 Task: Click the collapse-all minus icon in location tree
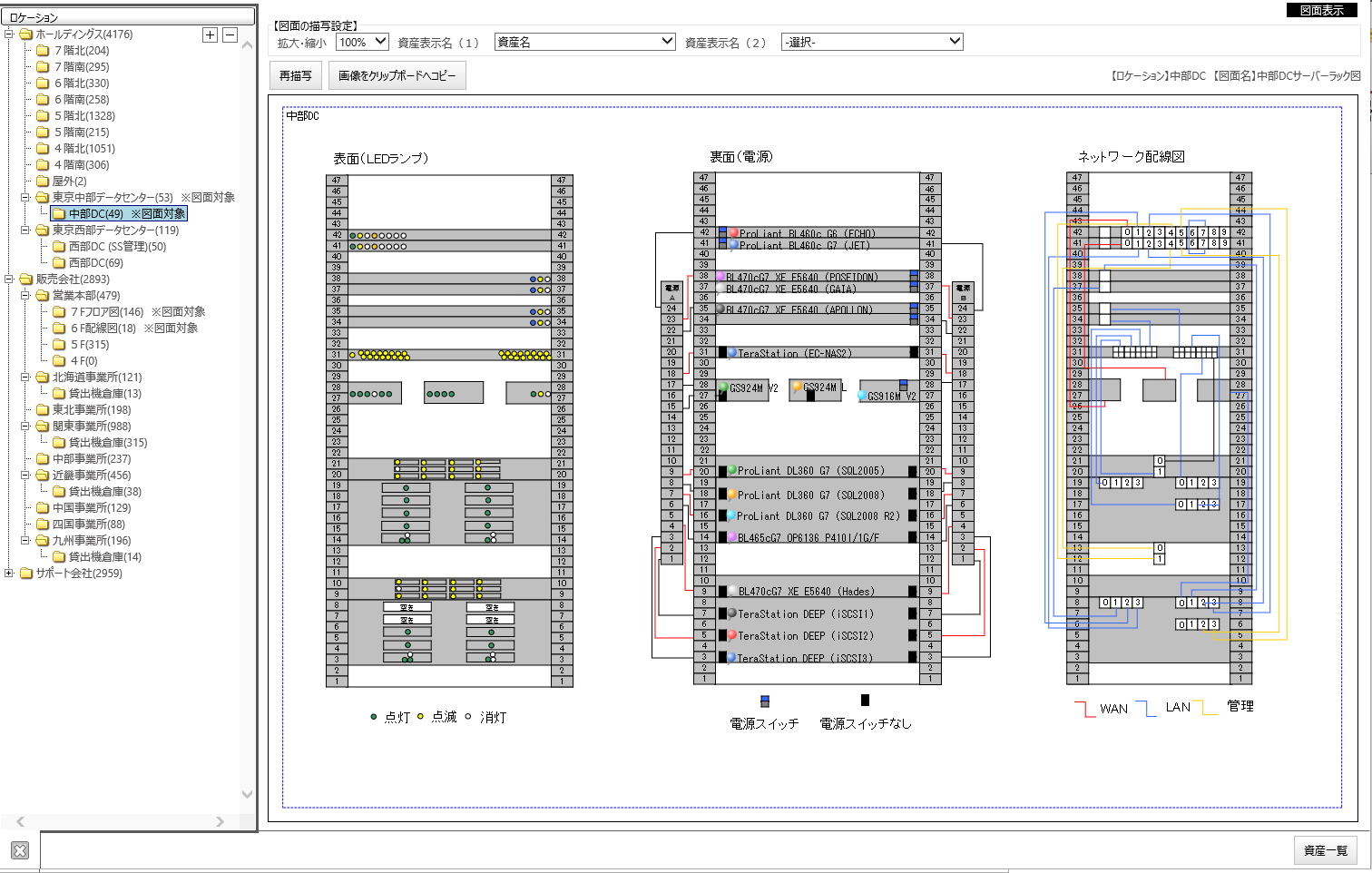(x=230, y=34)
